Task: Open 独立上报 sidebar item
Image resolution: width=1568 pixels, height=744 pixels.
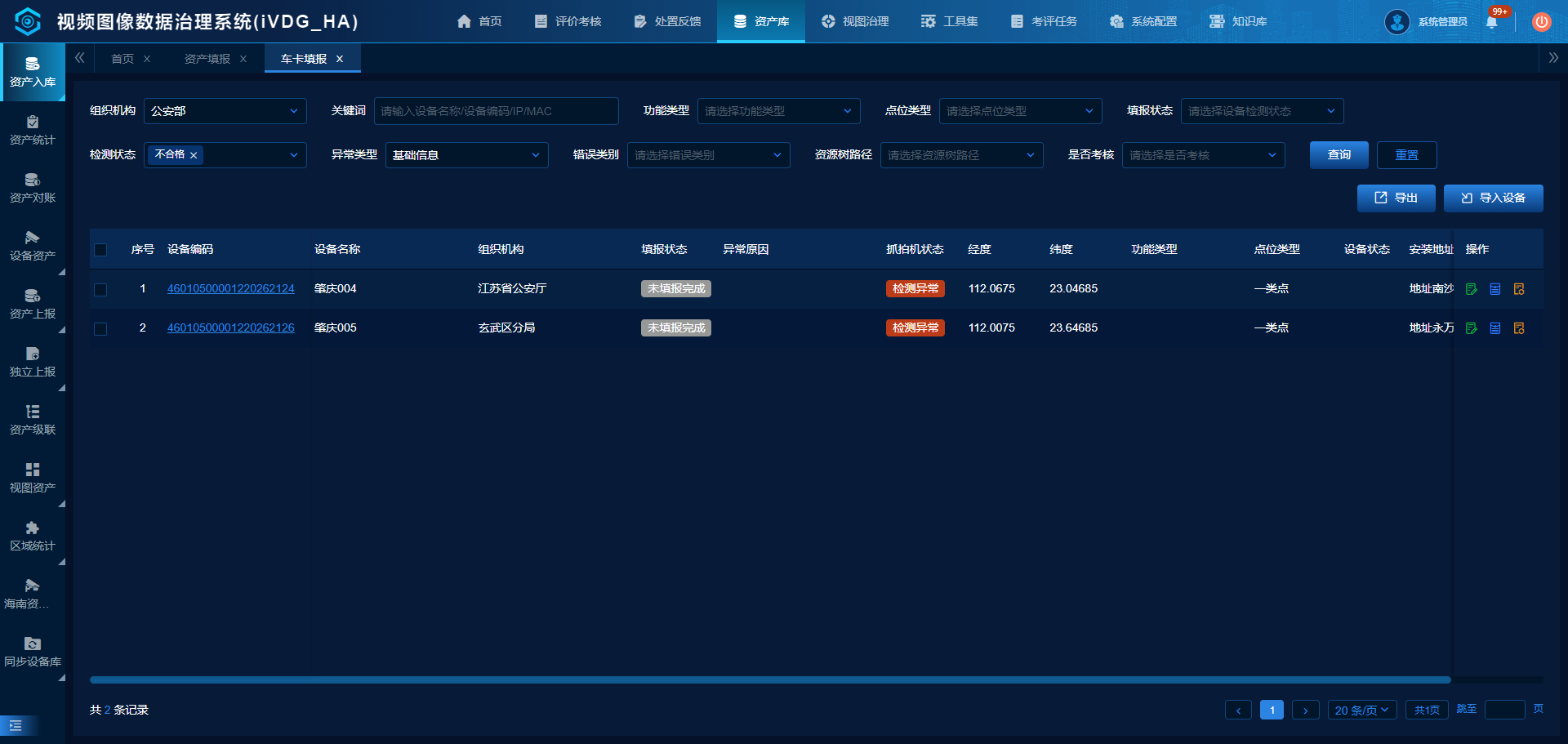Action: tap(33, 363)
